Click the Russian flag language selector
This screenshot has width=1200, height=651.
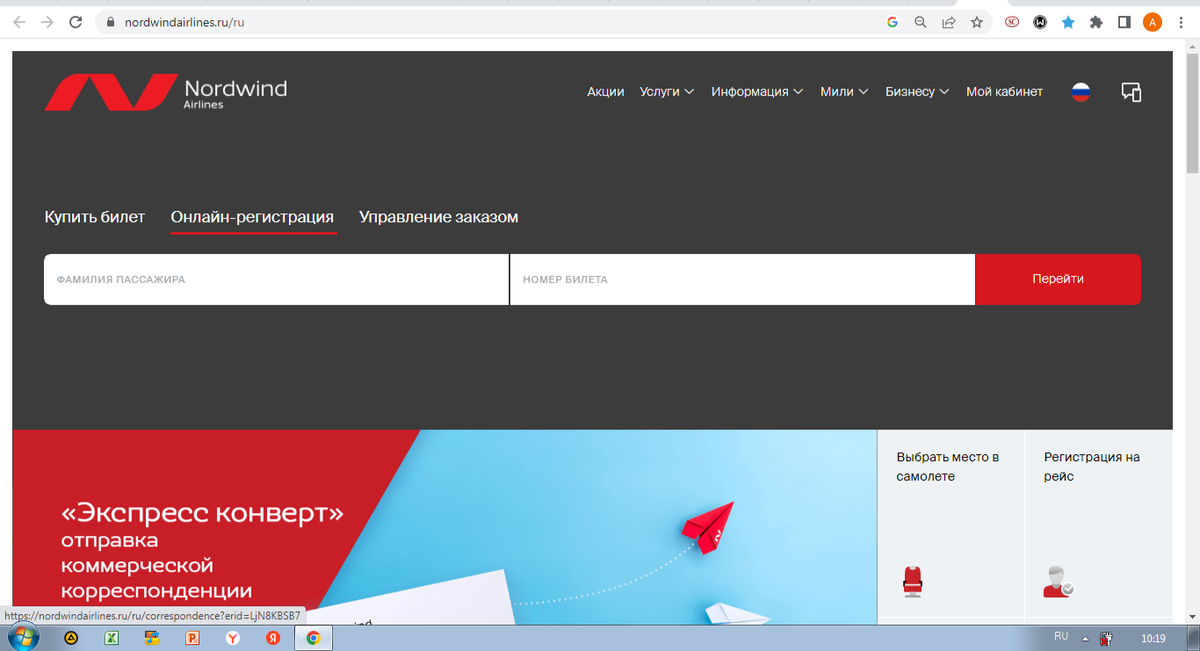tap(1081, 92)
